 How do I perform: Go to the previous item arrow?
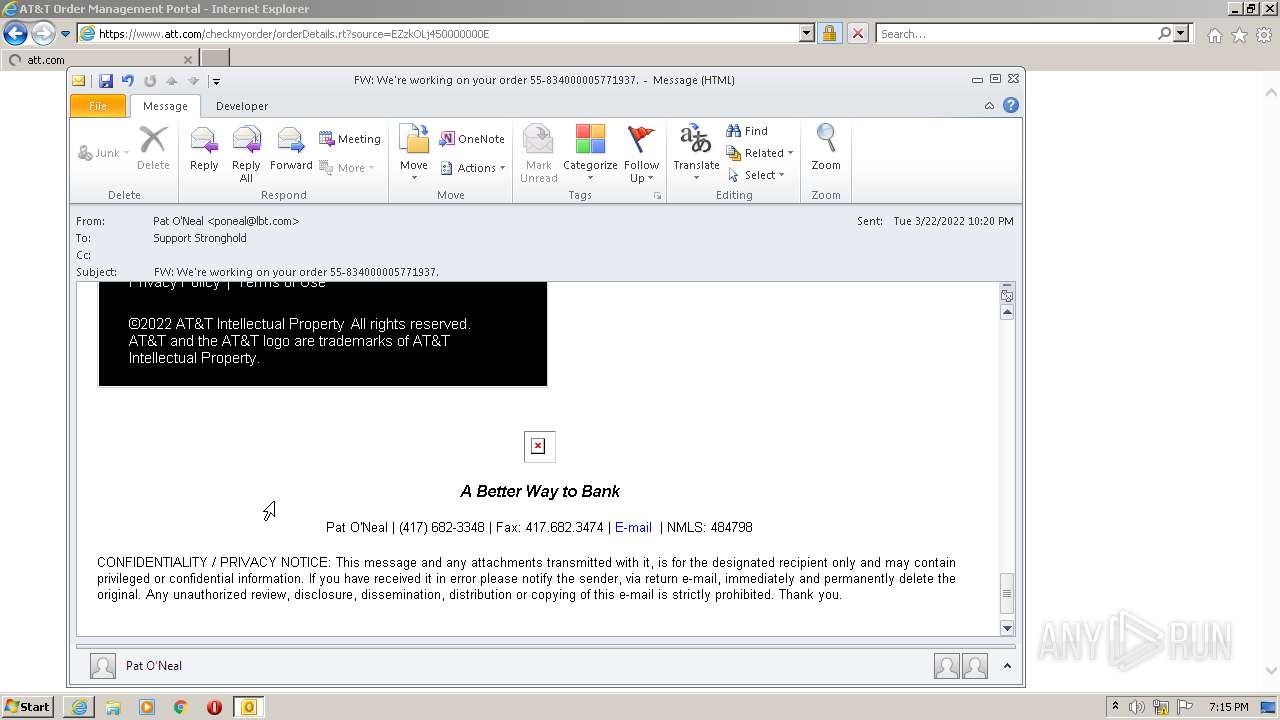click(171, 81)
